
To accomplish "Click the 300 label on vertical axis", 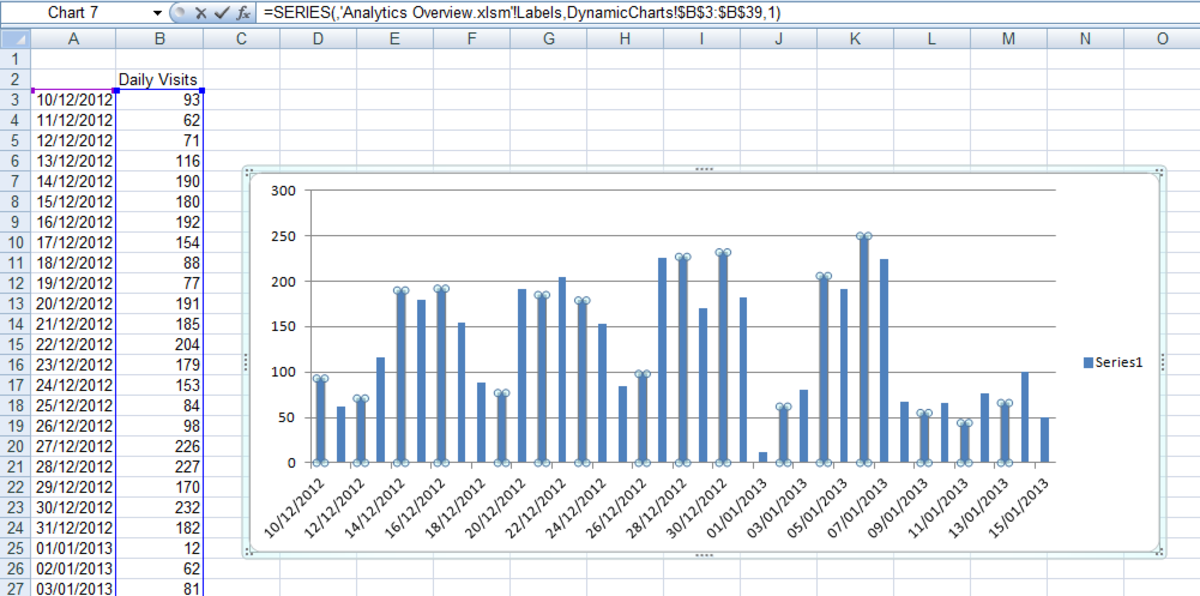I will tap(283, 191).
